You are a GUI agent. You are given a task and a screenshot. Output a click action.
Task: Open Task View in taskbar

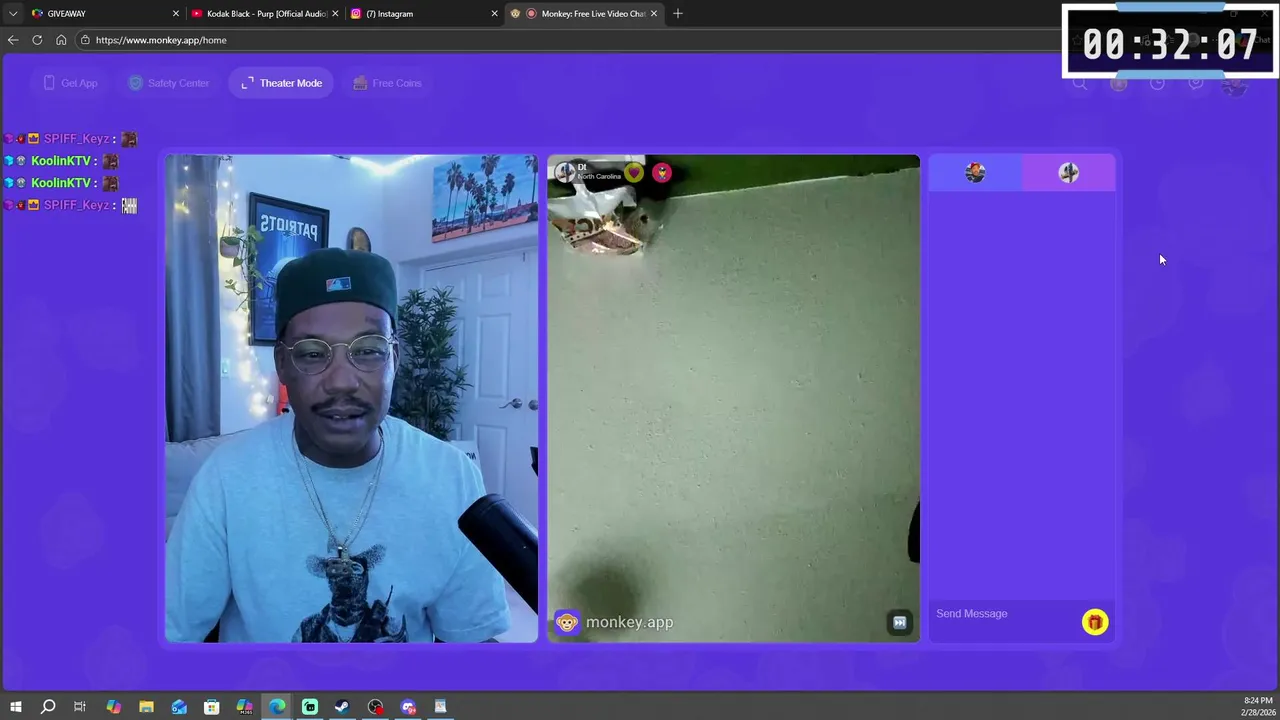point(80,707)
